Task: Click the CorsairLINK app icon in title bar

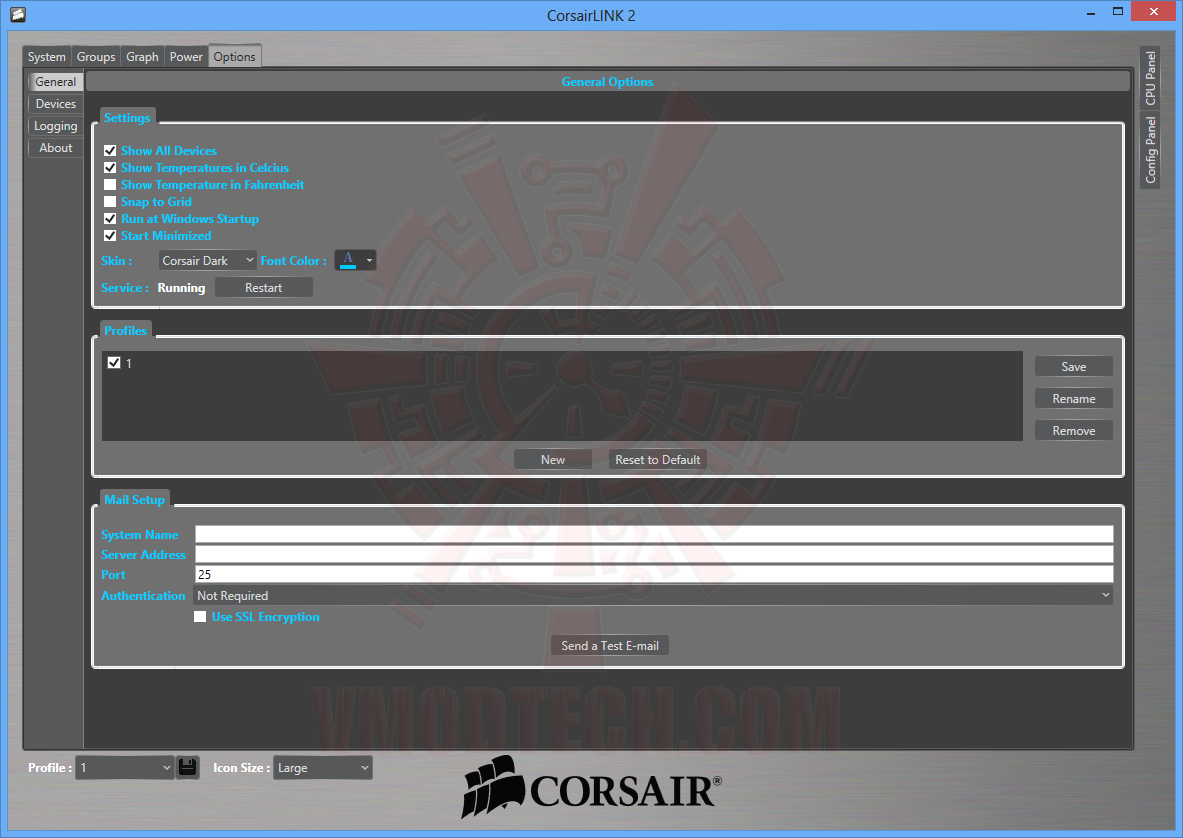Action: click(x=18, y=14)
